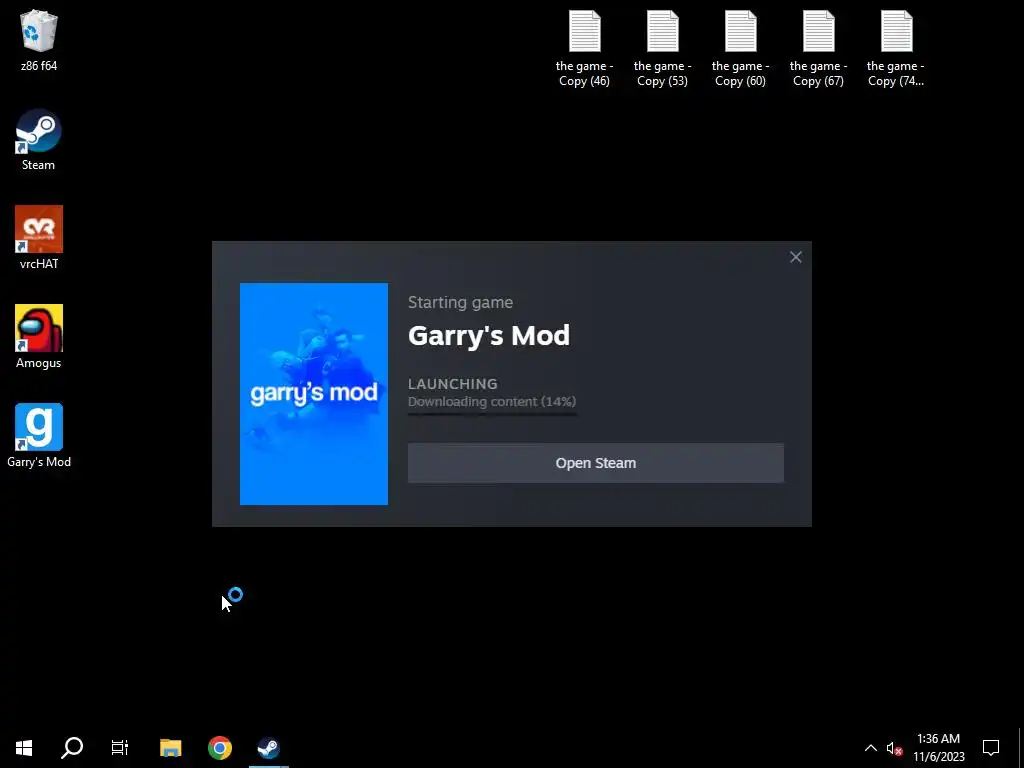This screenshot has width=1024, height=768.
Task: Select the Garry's Mod desktop shortcut
Action: point(39,436)
